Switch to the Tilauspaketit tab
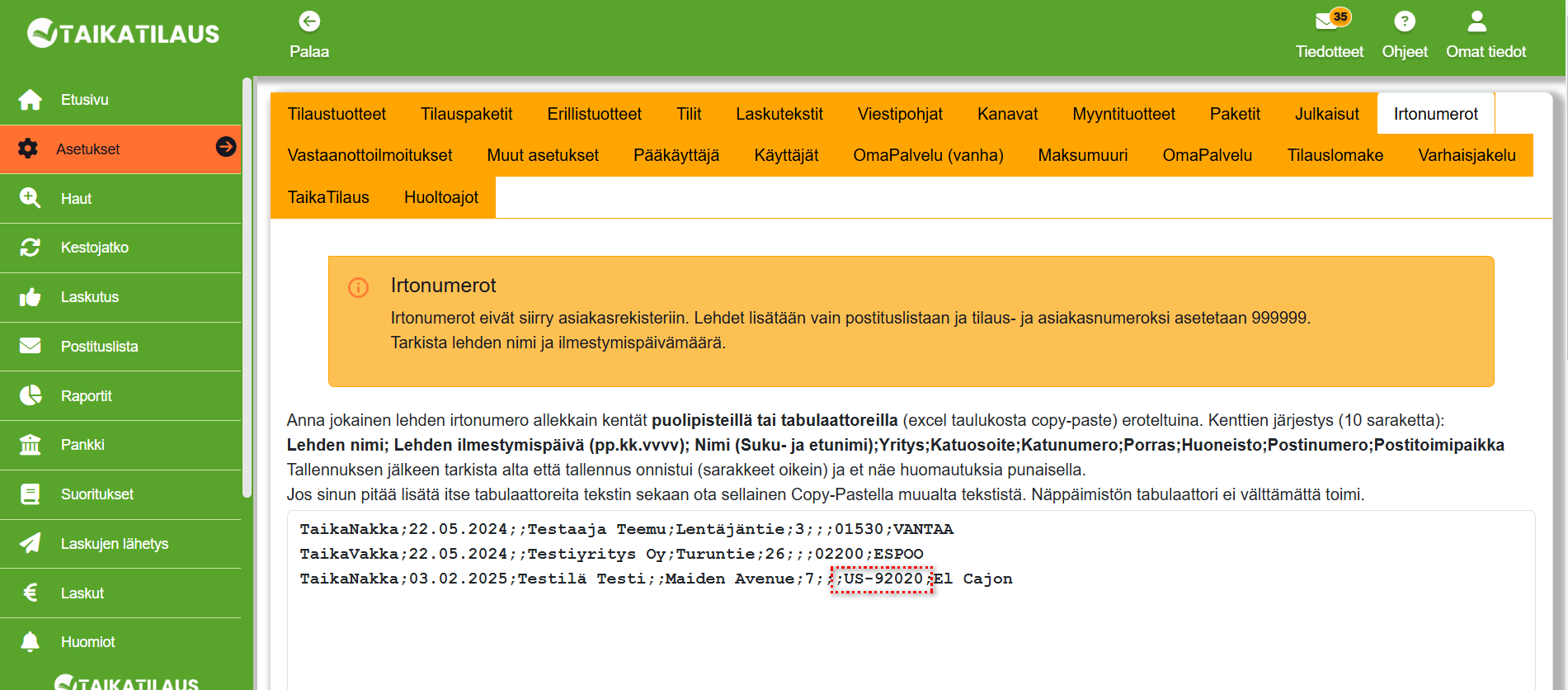Screen dimensions: 1568x690 pyautogui.click(x=466, y=114)
